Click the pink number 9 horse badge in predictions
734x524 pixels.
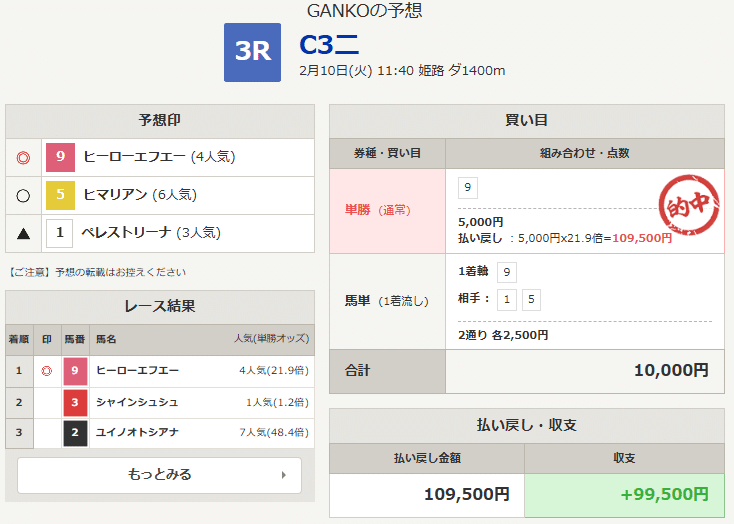click(x=60, y=157)
